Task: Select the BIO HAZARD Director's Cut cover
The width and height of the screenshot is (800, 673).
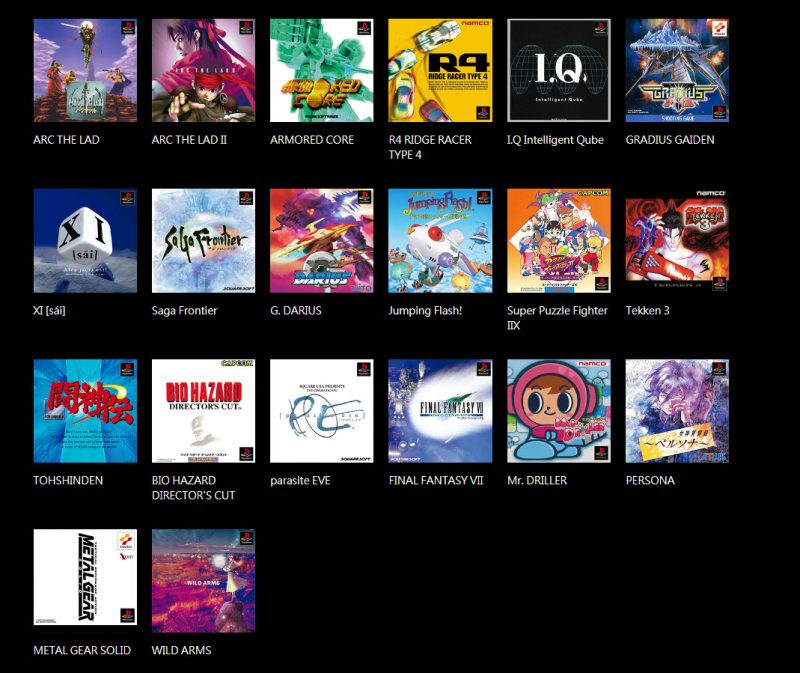Action: [204, 411]
